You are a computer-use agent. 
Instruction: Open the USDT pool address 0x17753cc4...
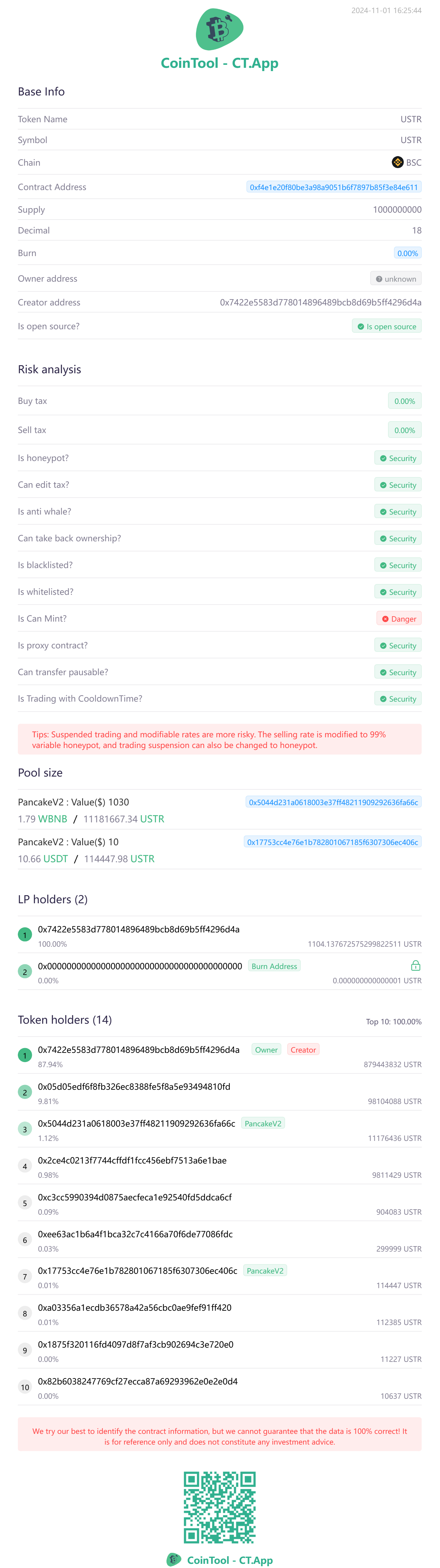click(332, 842)
